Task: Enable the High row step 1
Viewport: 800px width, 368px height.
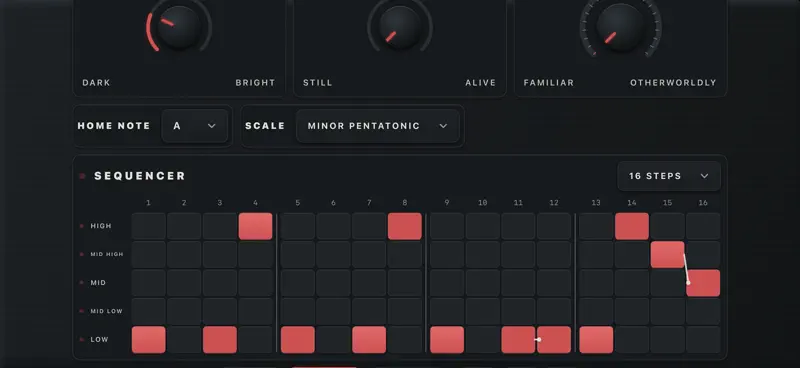Action: [148, 226]
